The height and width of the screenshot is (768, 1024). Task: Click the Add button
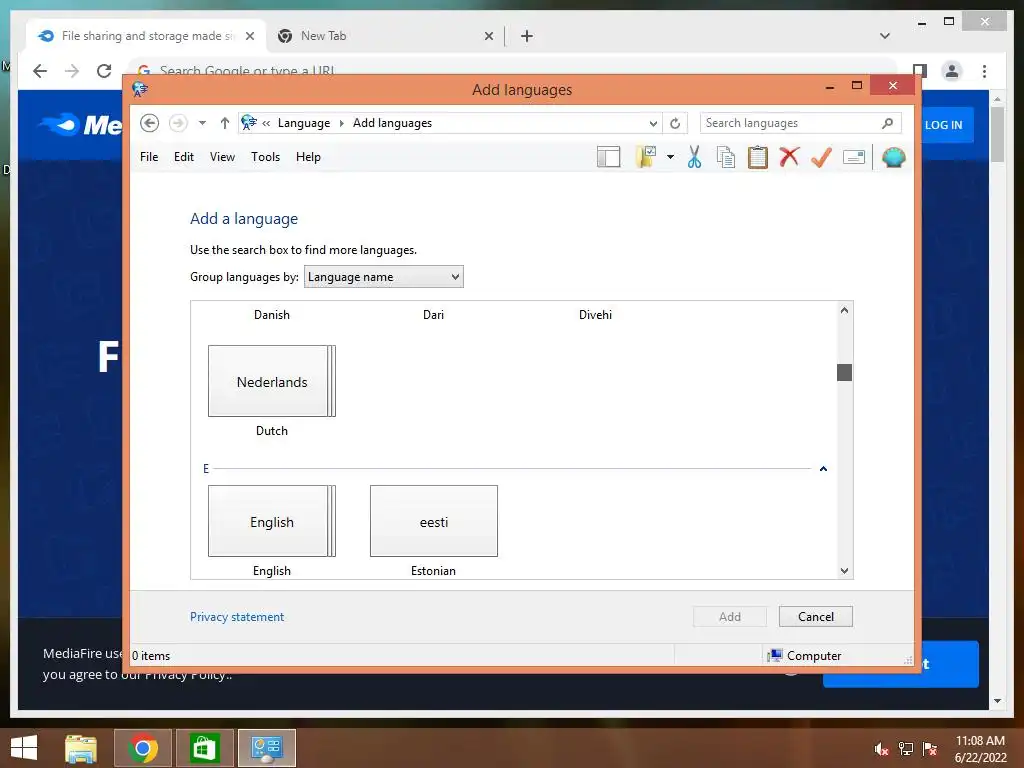729,616
